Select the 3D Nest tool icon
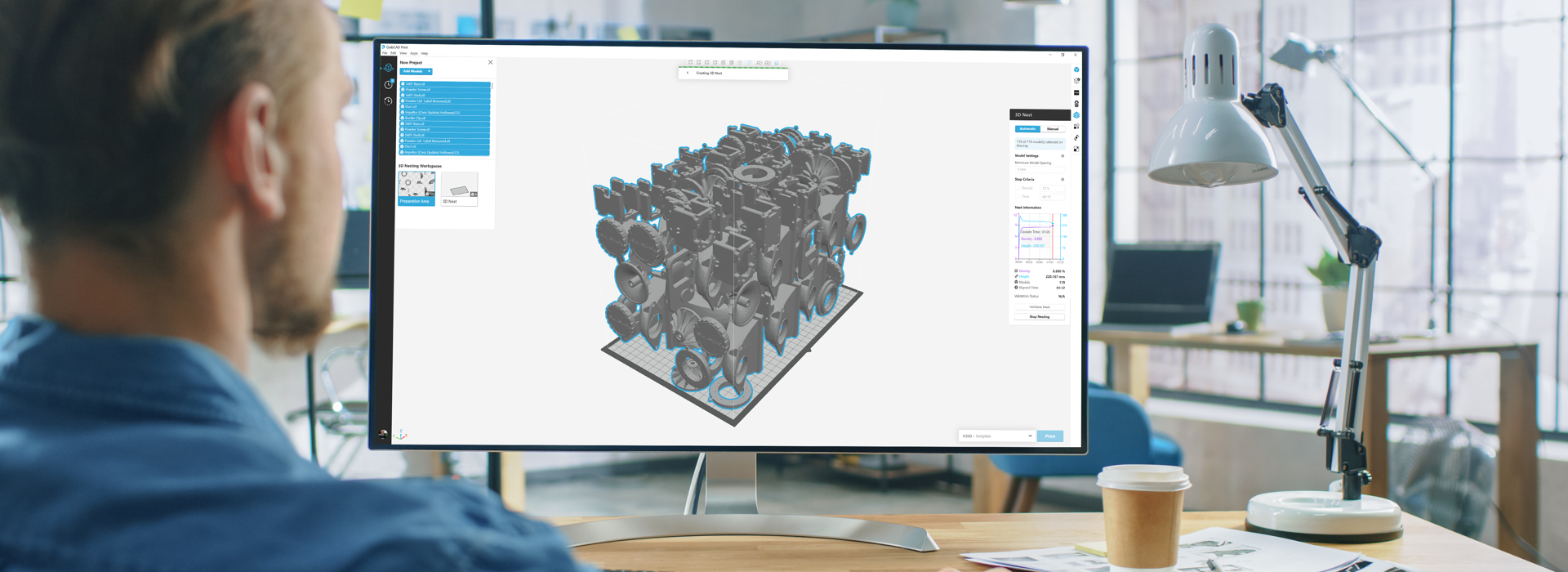The width and height of the screenshot is (1568, 572). click(x=1076, y=115)
